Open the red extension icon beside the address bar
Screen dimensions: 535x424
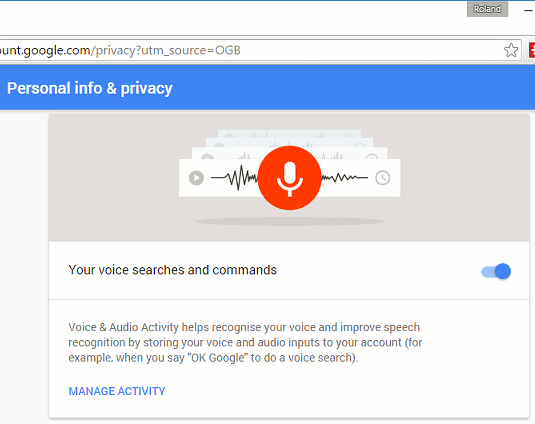pyautogui.click(x=532, y=50)
